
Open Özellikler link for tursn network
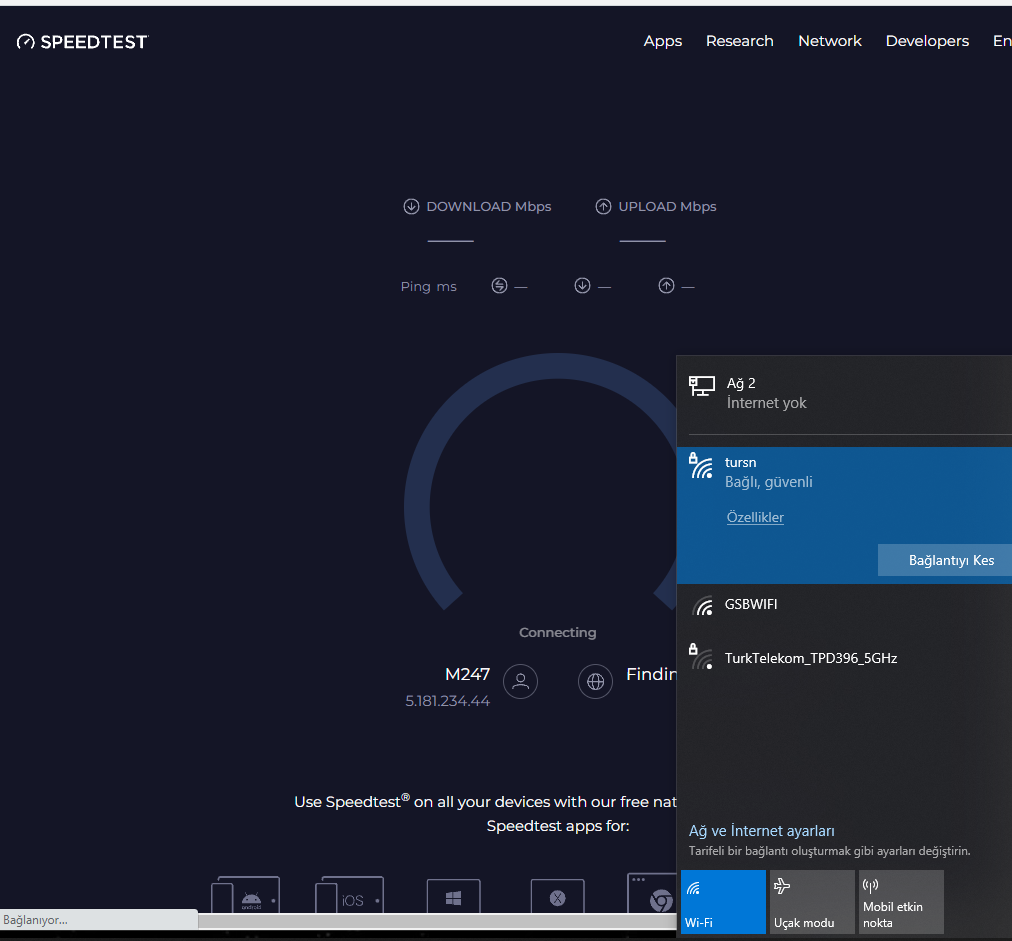(x=754, y=517)
